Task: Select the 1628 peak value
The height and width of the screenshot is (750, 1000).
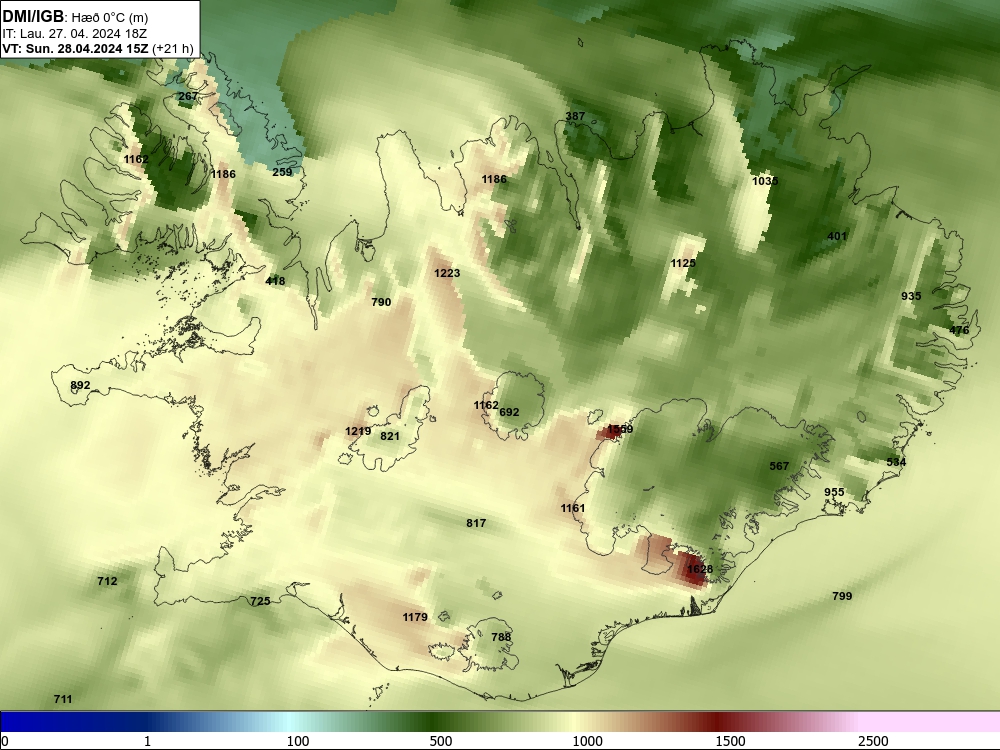Action: coord(700,570)
